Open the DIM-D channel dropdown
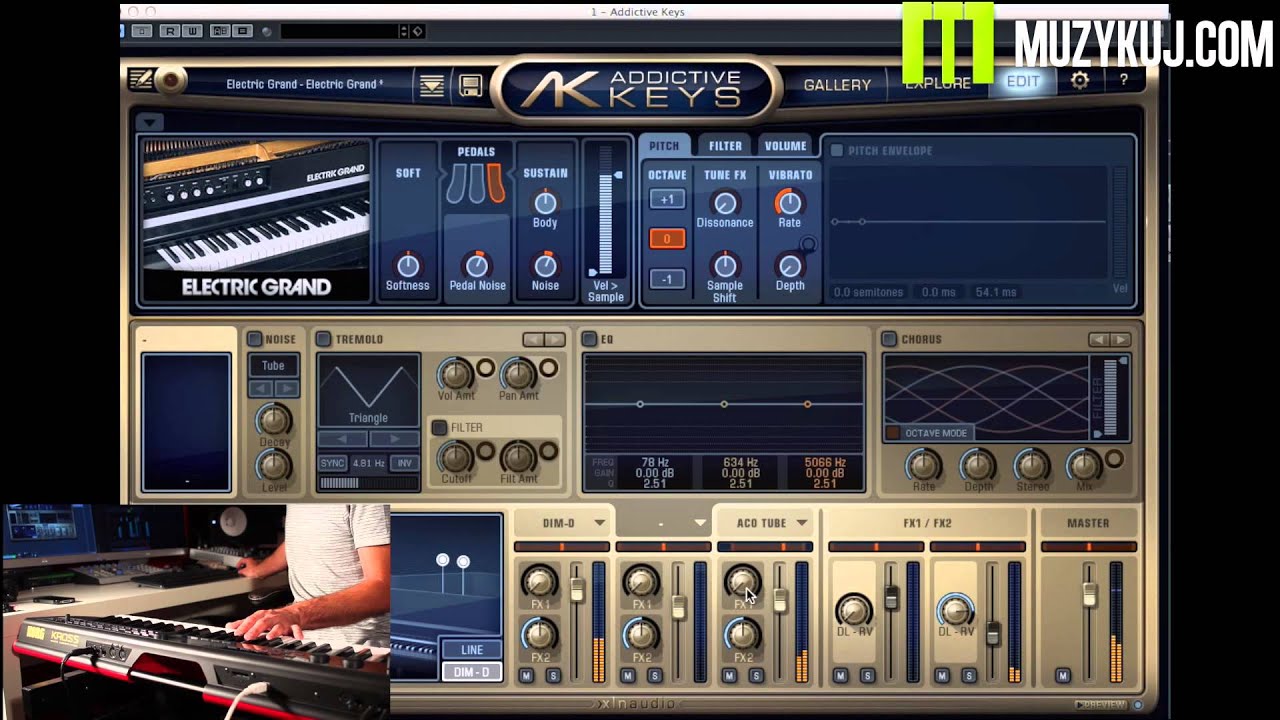This screenshot has height=720, width=1280. pos(600,523)
